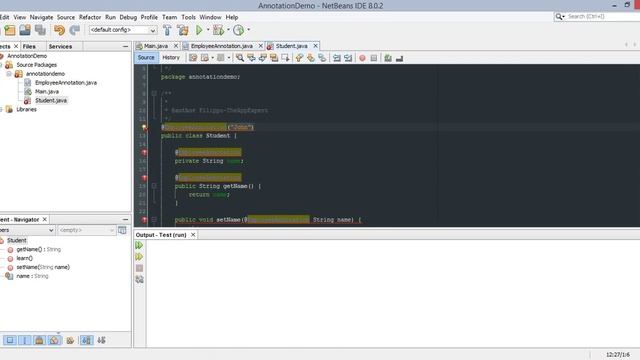Click the Start Macro Recording red button
Image resolution: width=640 pixels, height=360 pixels.
362,58
